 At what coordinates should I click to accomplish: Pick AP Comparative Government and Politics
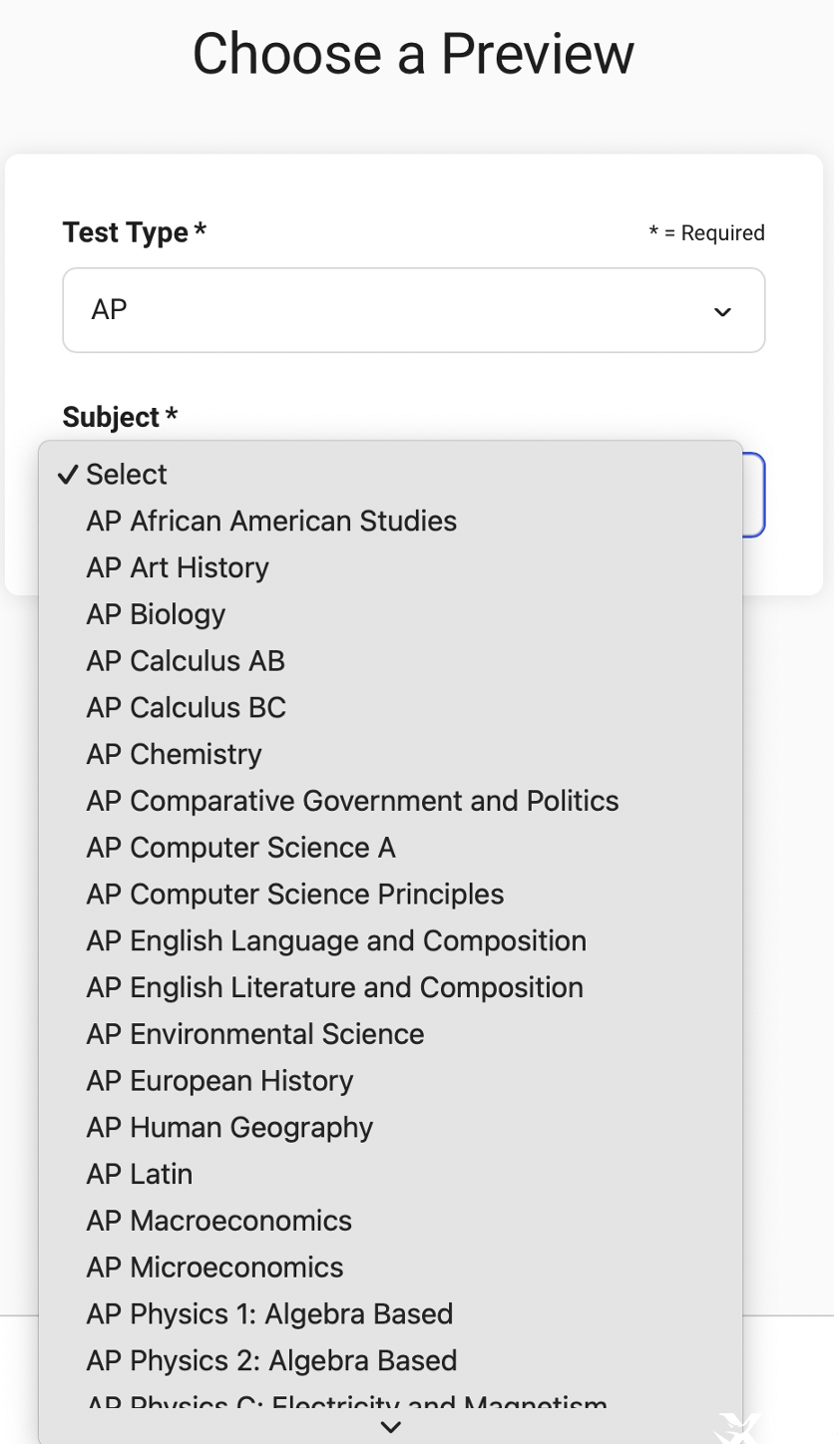(x=390, y=802)
